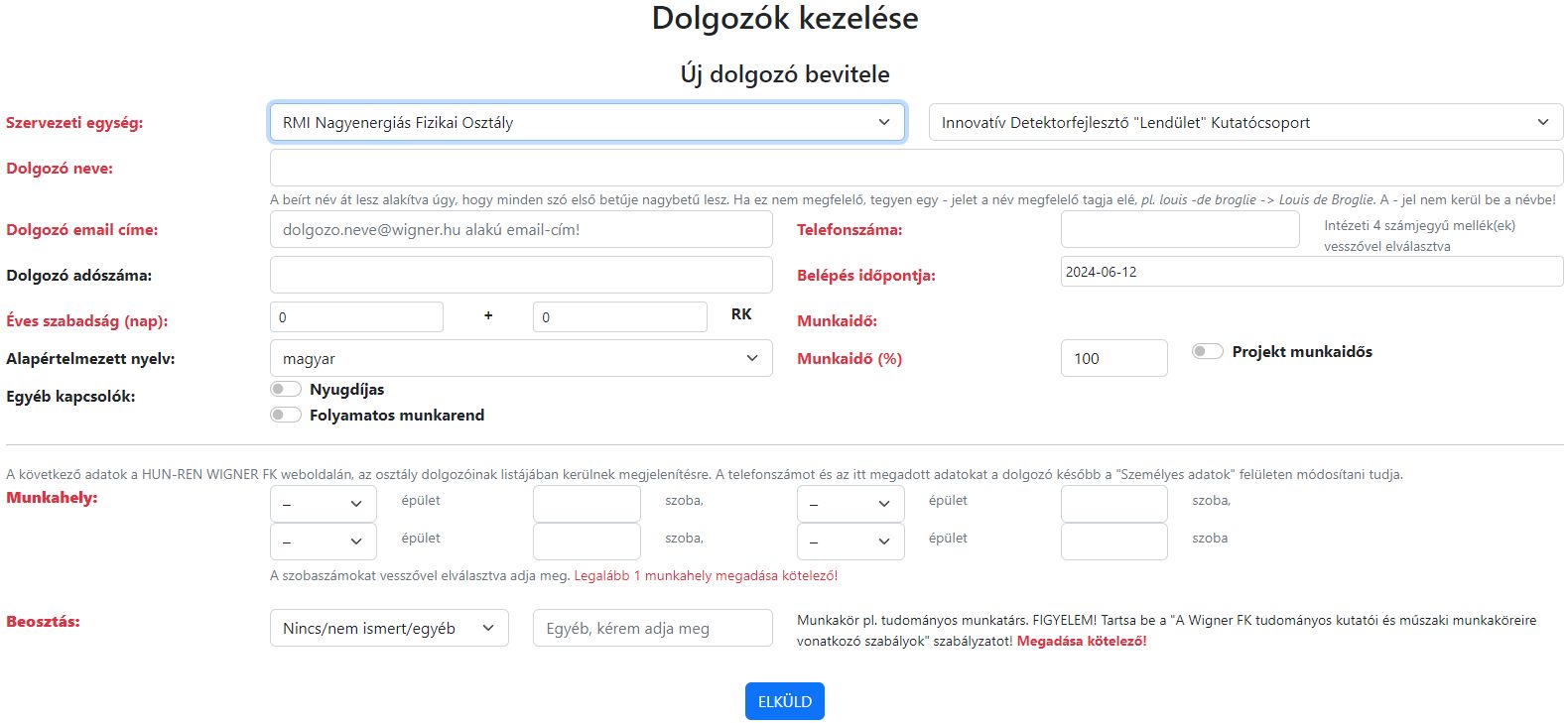Click the Dolgozó neve input field
The width and height of the screenshot is (1568, 723).
pyautogui.click(x=916, y=168)
